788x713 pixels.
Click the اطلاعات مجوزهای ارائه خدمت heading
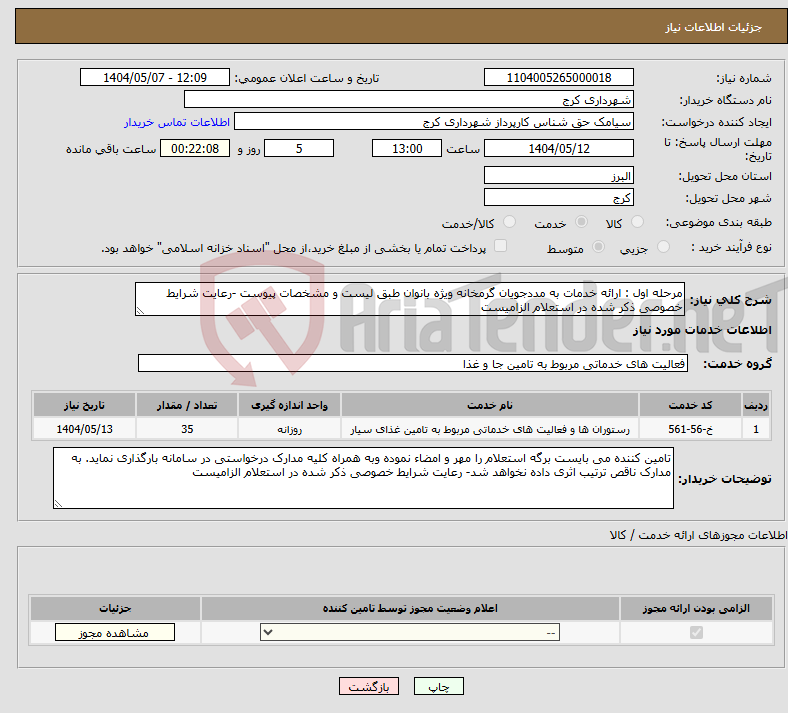coord(699,535)
